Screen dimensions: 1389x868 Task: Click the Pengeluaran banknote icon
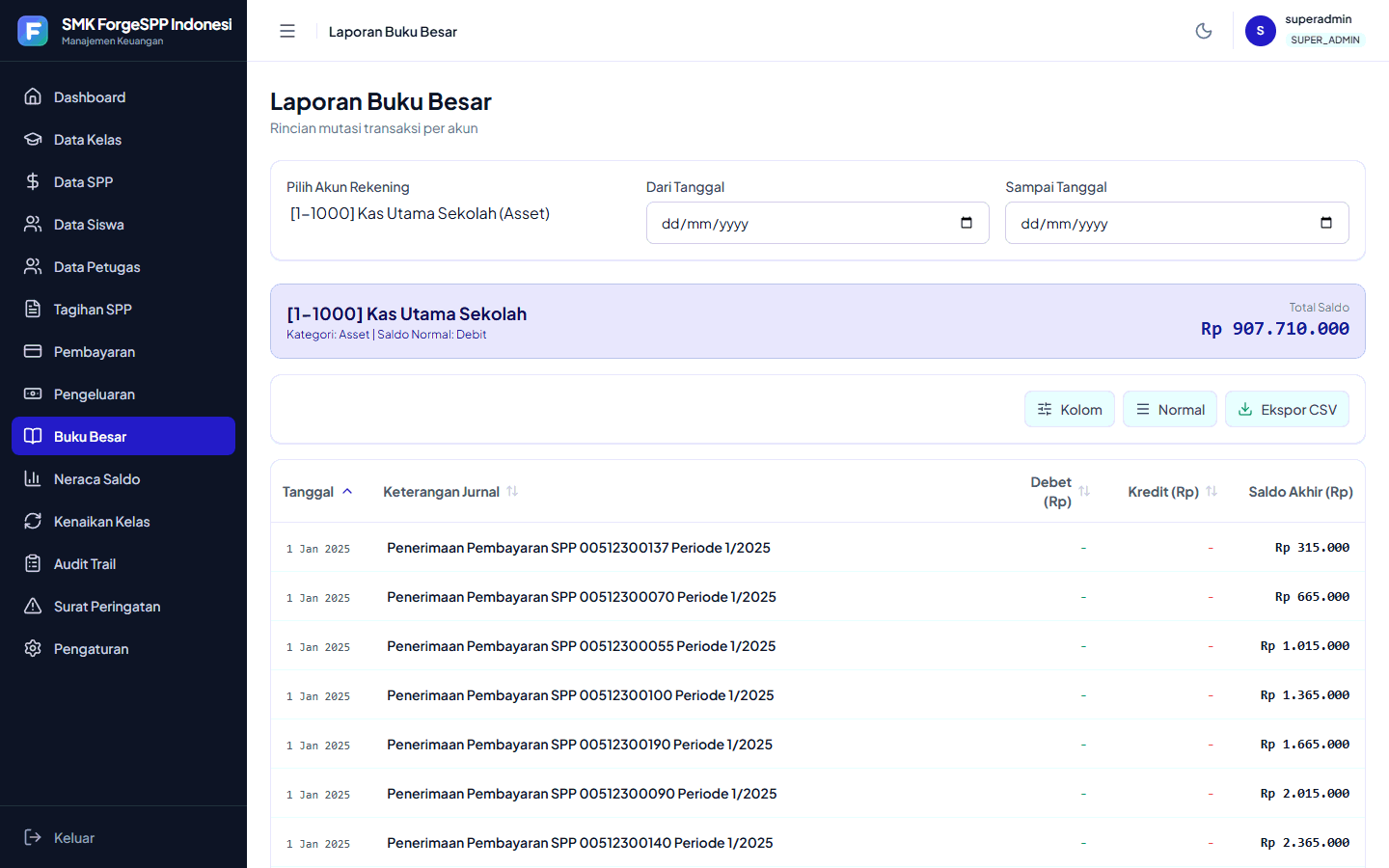pos(33,393)
